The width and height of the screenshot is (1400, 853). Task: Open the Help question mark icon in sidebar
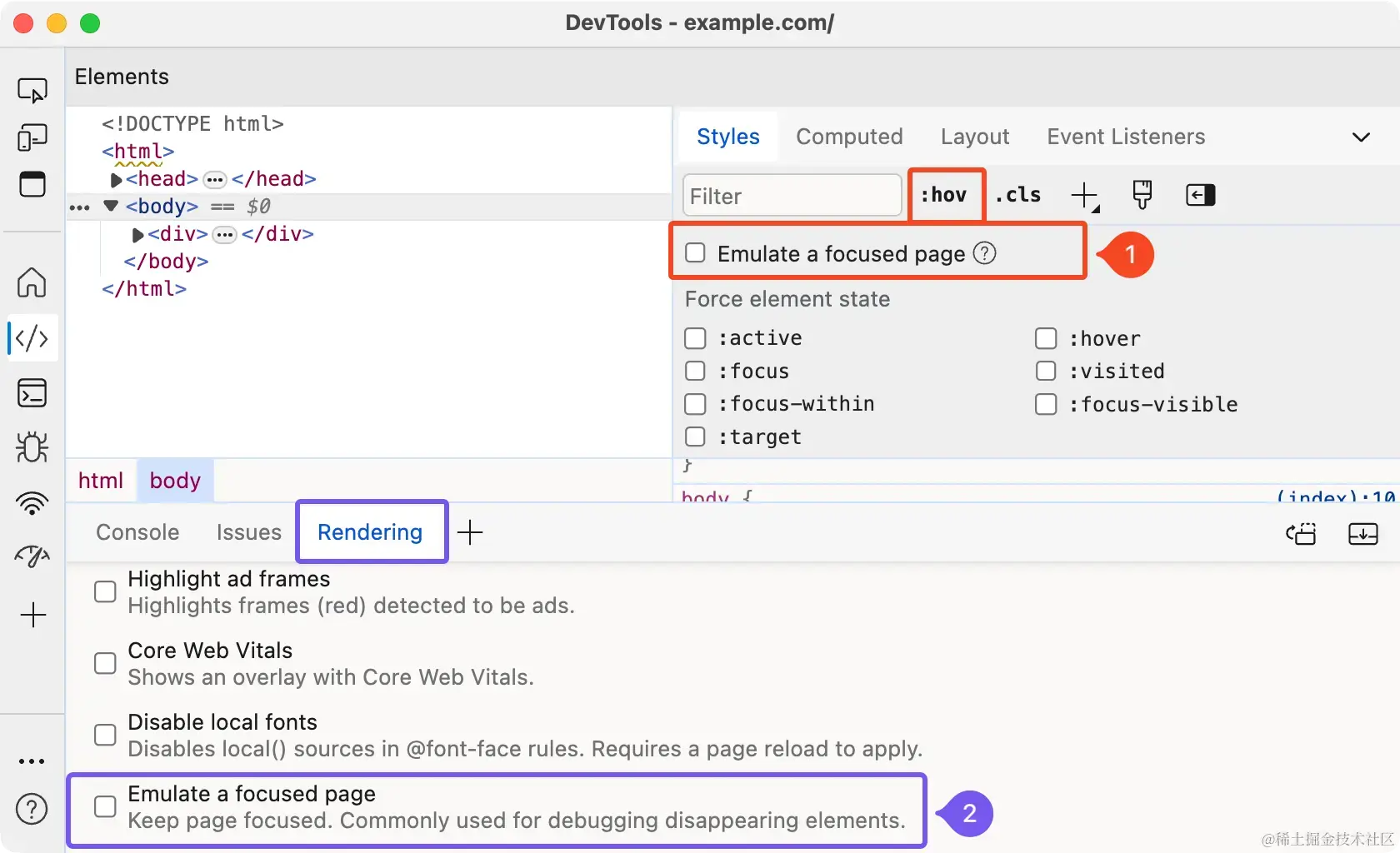click(32, 809)
